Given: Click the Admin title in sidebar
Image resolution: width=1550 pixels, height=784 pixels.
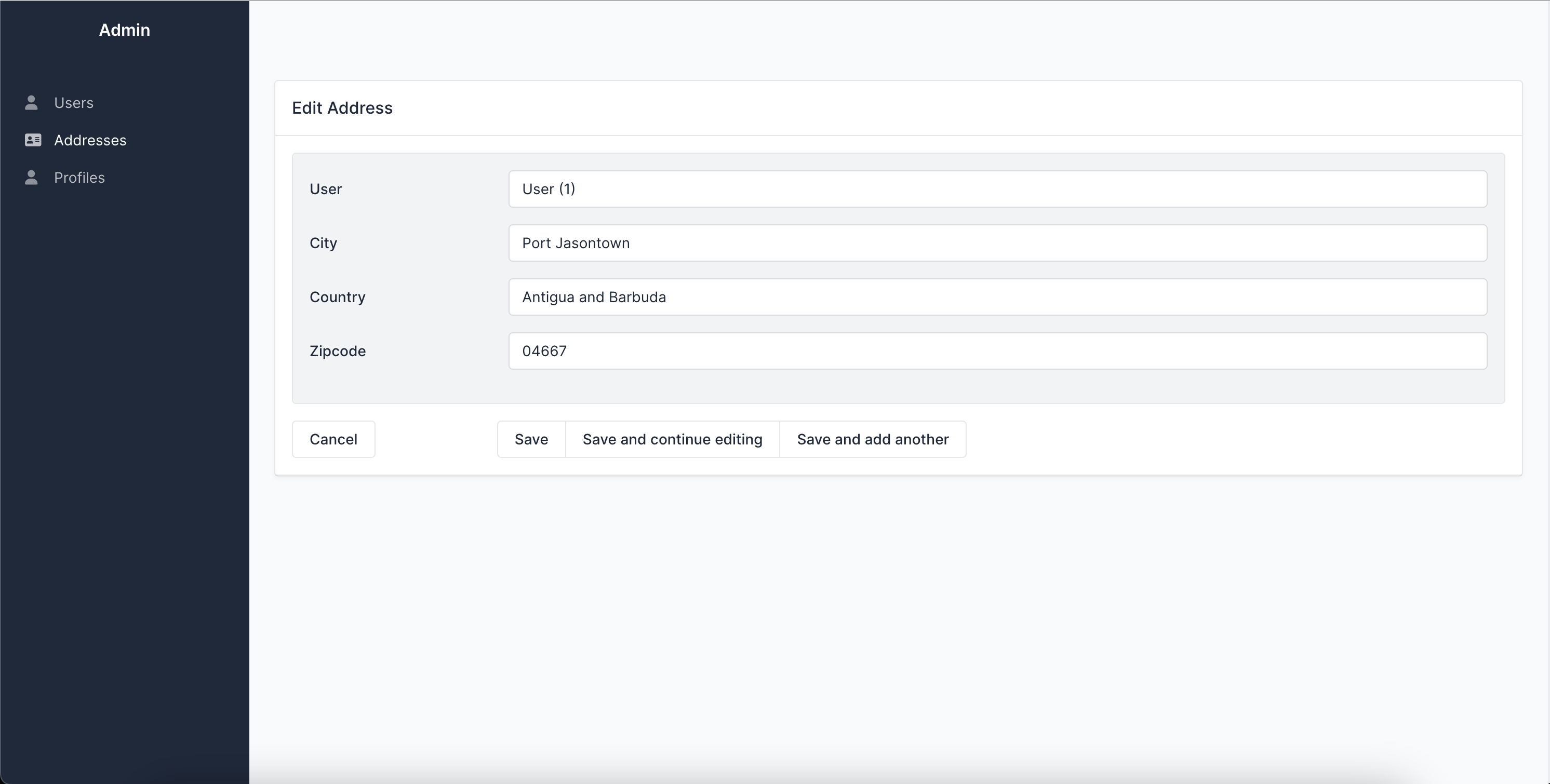Looking at the screenshot, I should pos(125,30).
